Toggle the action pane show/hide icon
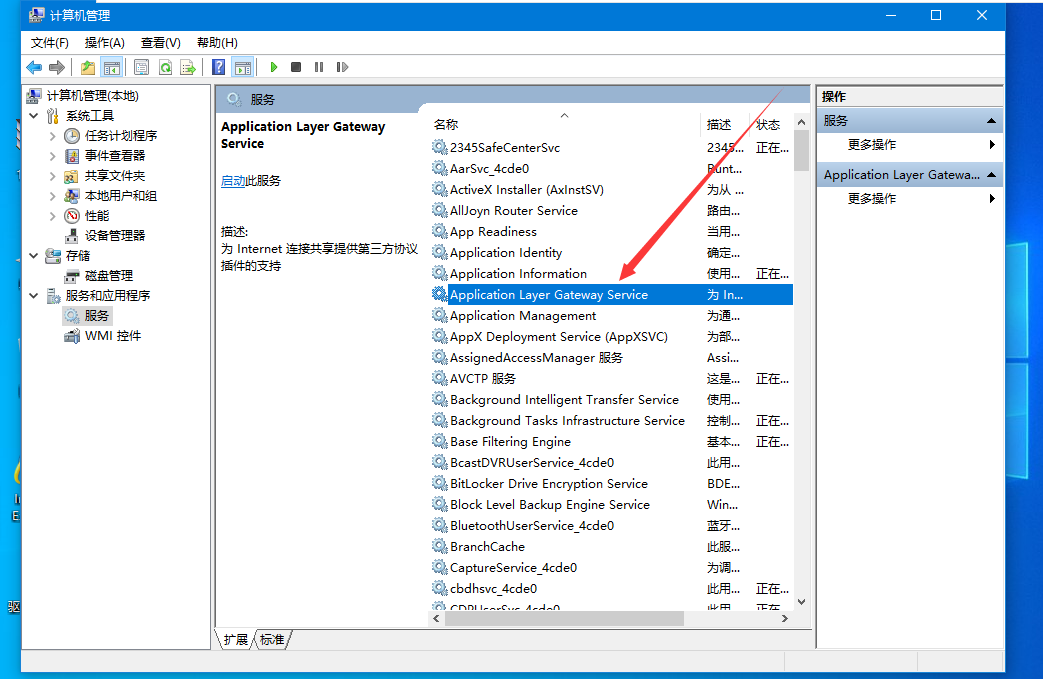The image size is (1043, 679). [242, 67]
